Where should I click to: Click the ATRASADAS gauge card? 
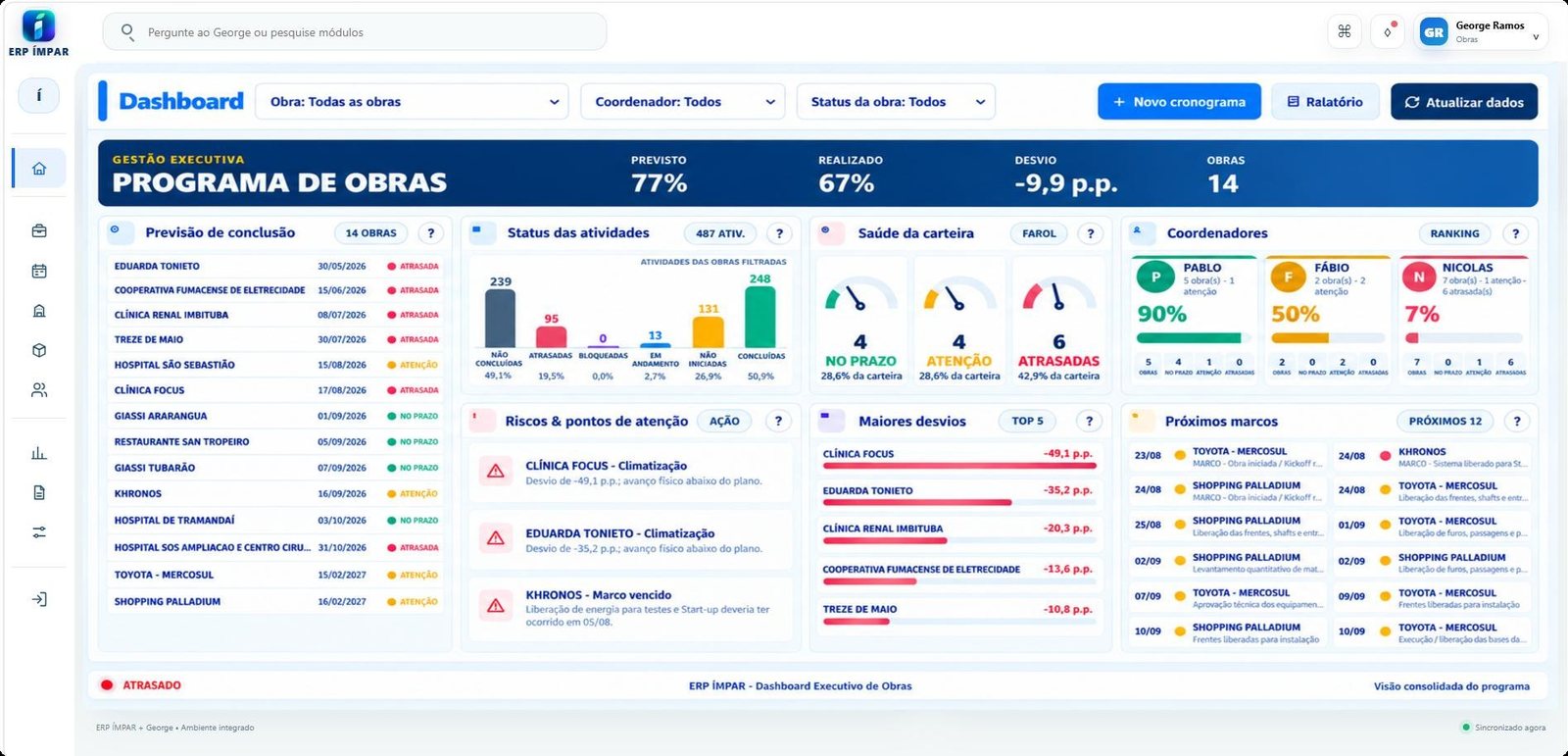[1058, 321]
